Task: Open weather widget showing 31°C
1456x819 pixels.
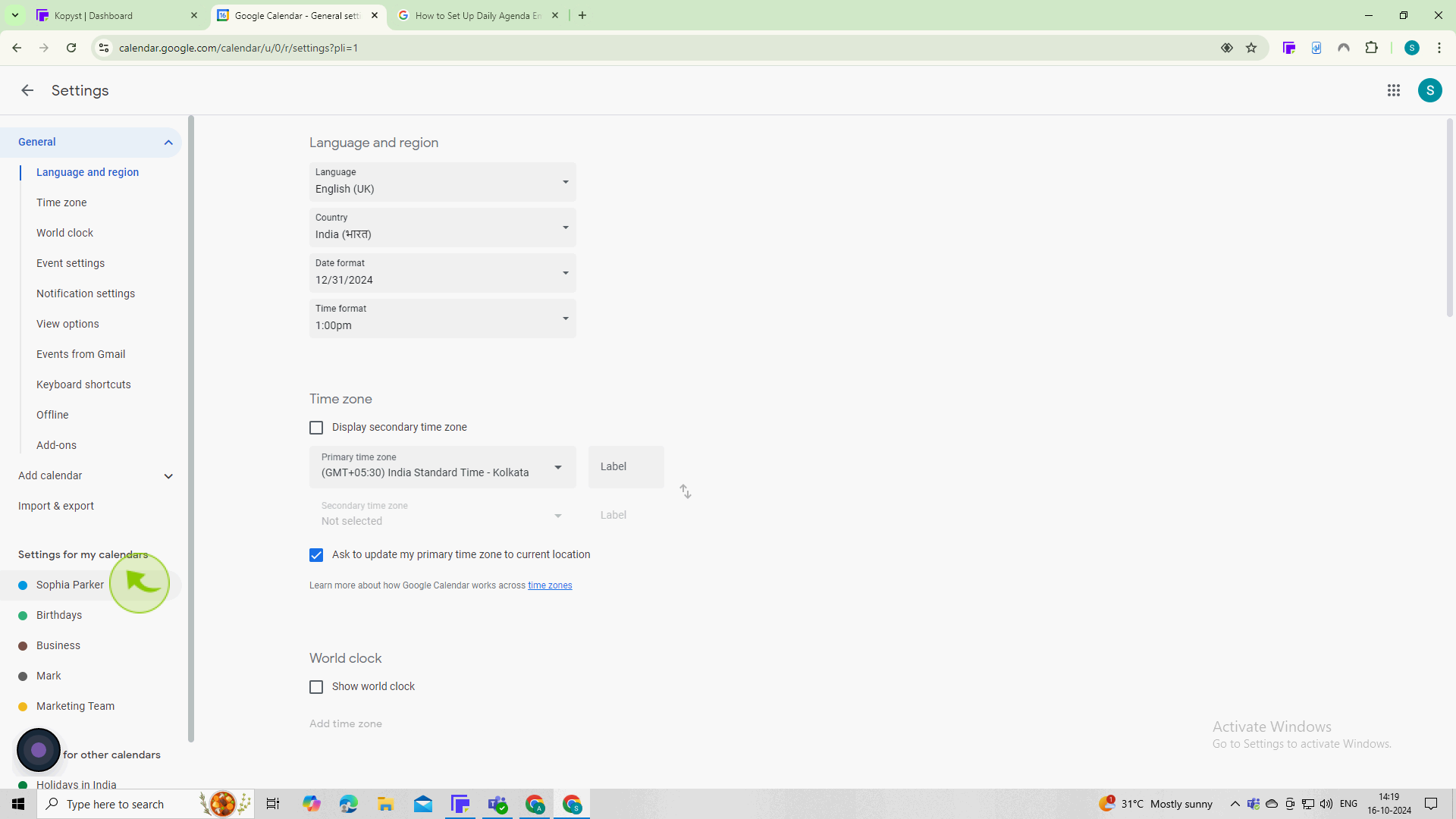Action: click(x=1156, y=804)
